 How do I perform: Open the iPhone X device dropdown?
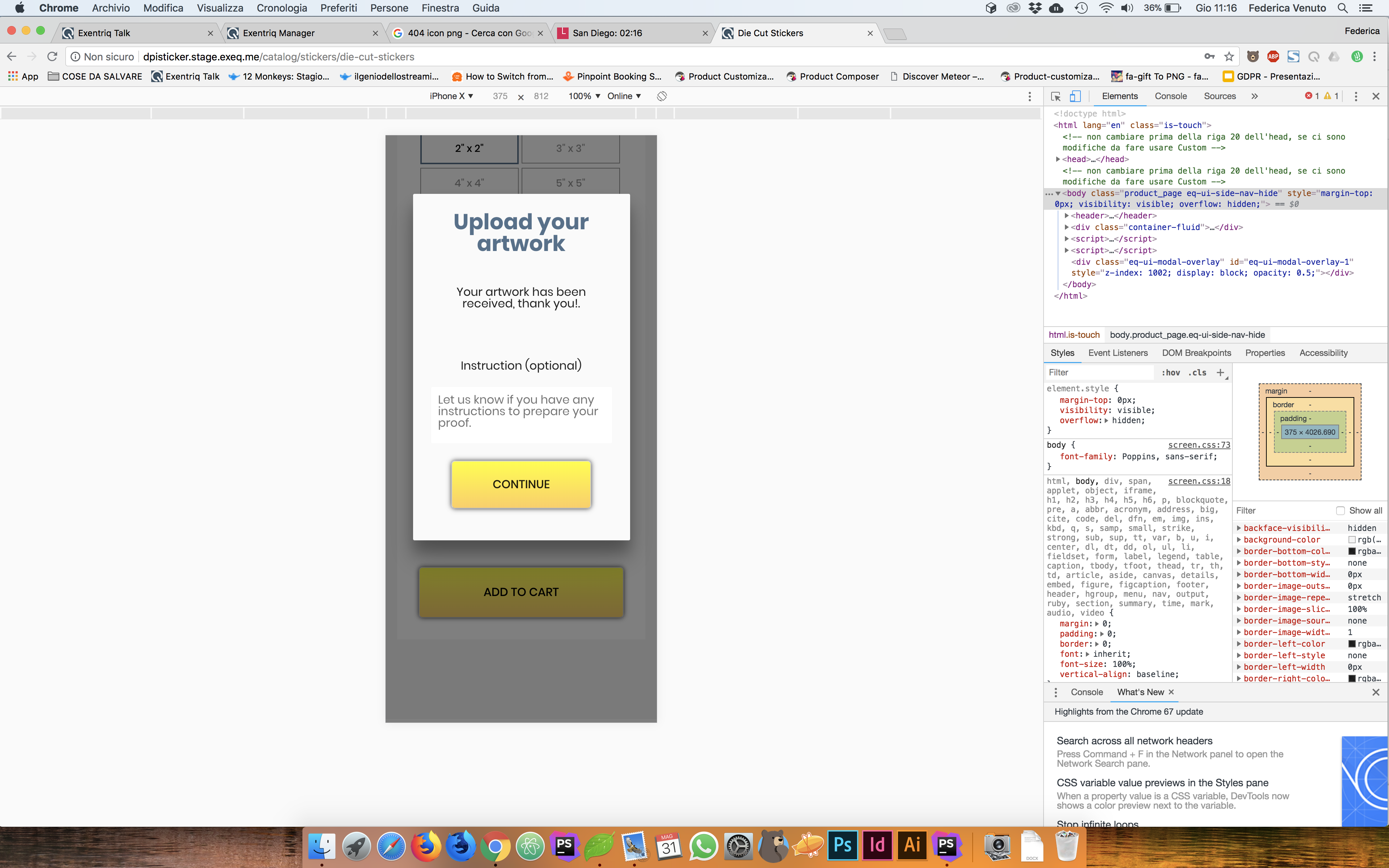click(x=451, y=97)
